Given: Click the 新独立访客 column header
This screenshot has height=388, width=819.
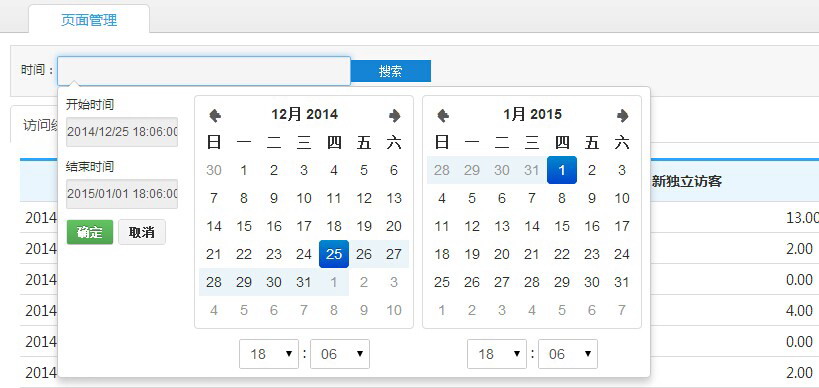Looking at the screenshot, I should [687, 181].
